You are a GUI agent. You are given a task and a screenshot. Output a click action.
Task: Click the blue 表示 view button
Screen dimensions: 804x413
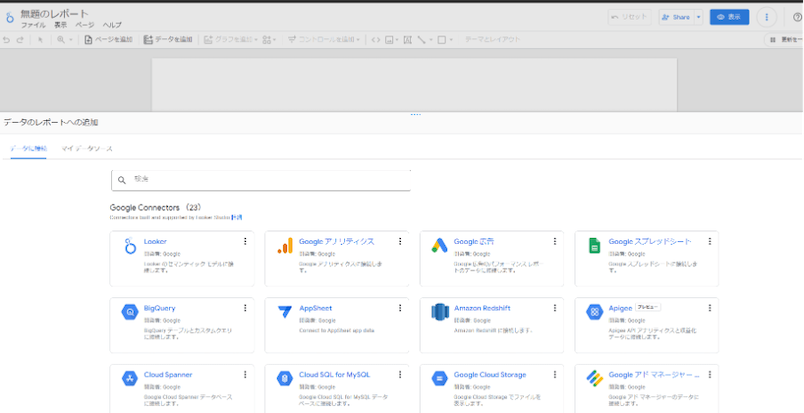point(729,17)
